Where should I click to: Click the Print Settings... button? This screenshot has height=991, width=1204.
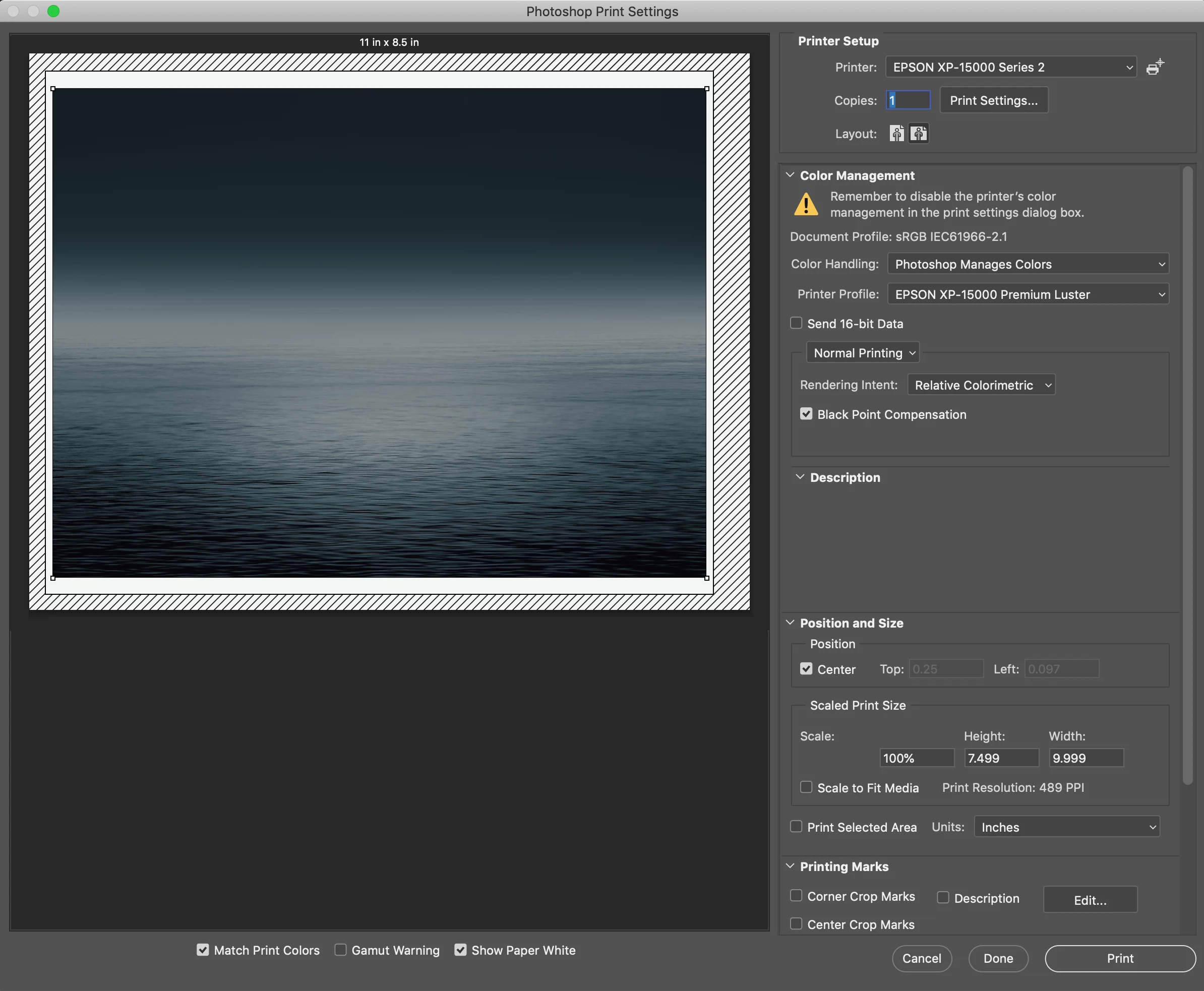pos(993,100)
